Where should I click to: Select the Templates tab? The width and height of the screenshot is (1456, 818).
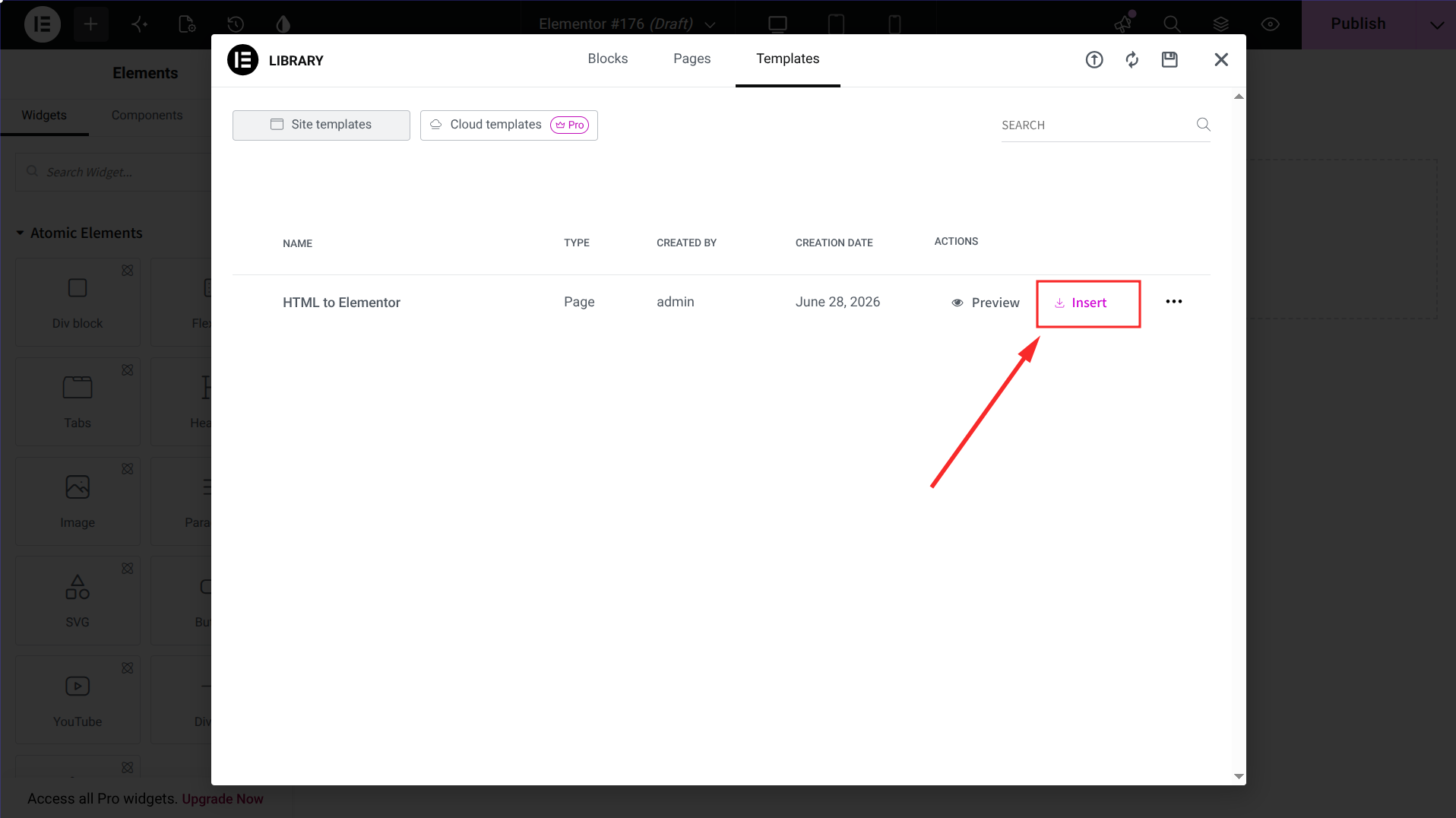788,59
